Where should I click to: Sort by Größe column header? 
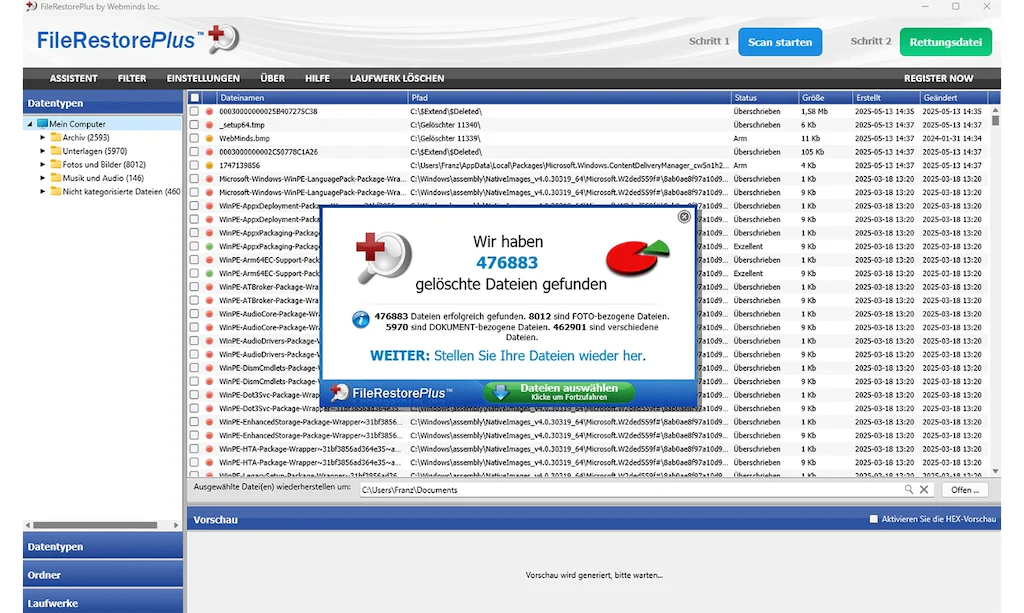pos(825,98)
